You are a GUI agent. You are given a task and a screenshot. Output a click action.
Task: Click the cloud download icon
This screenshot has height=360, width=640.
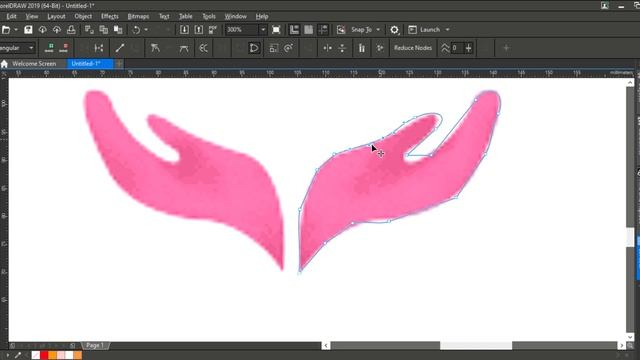pyautogui.click(x=42, y=30)
